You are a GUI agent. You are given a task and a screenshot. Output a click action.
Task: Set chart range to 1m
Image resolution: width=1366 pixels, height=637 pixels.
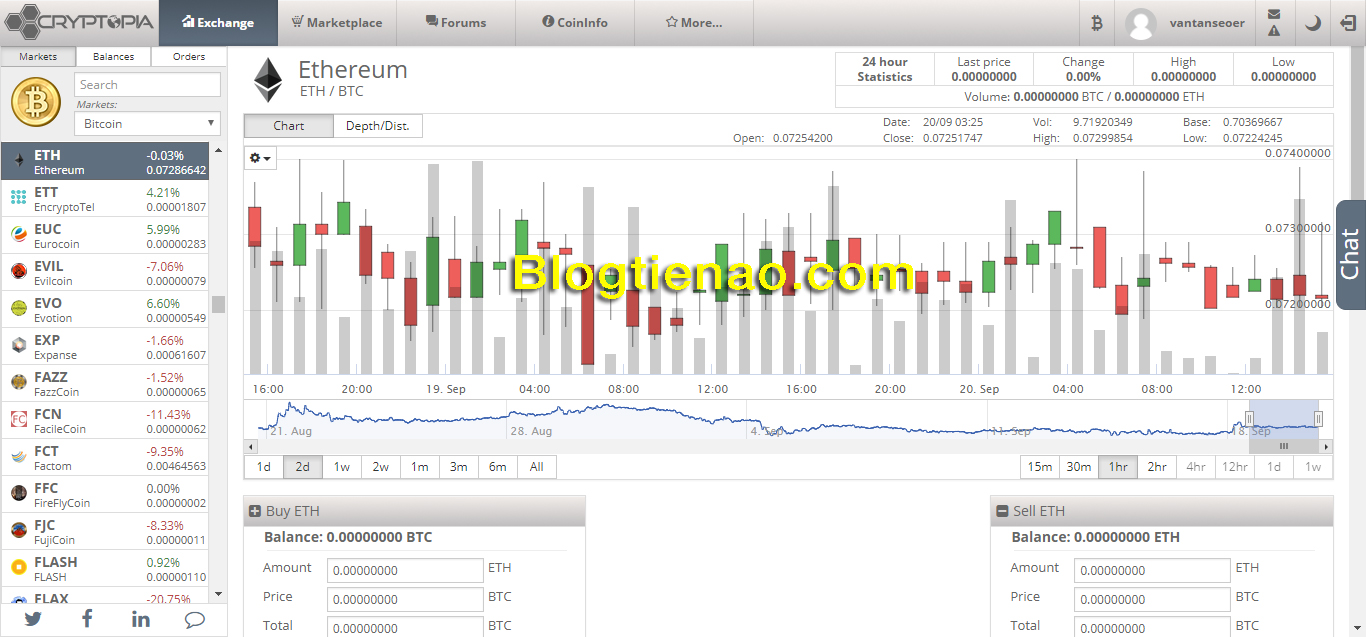click(x=420, y=467)
